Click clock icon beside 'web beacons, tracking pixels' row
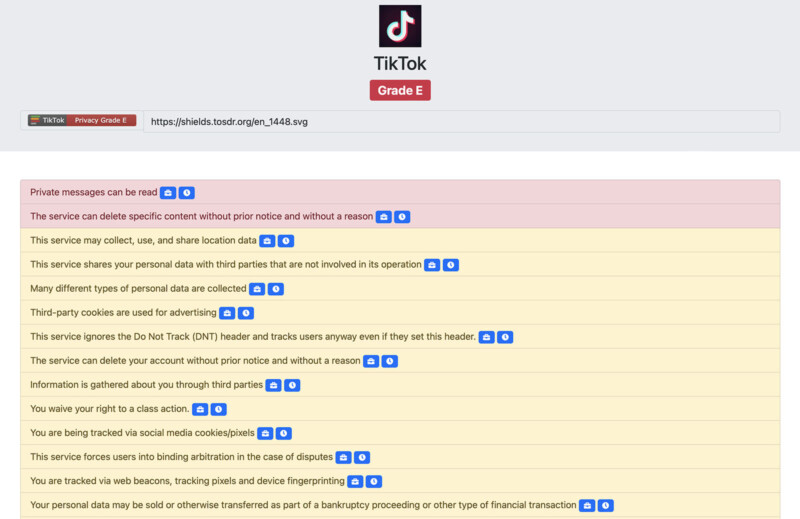 click(374, 481)
